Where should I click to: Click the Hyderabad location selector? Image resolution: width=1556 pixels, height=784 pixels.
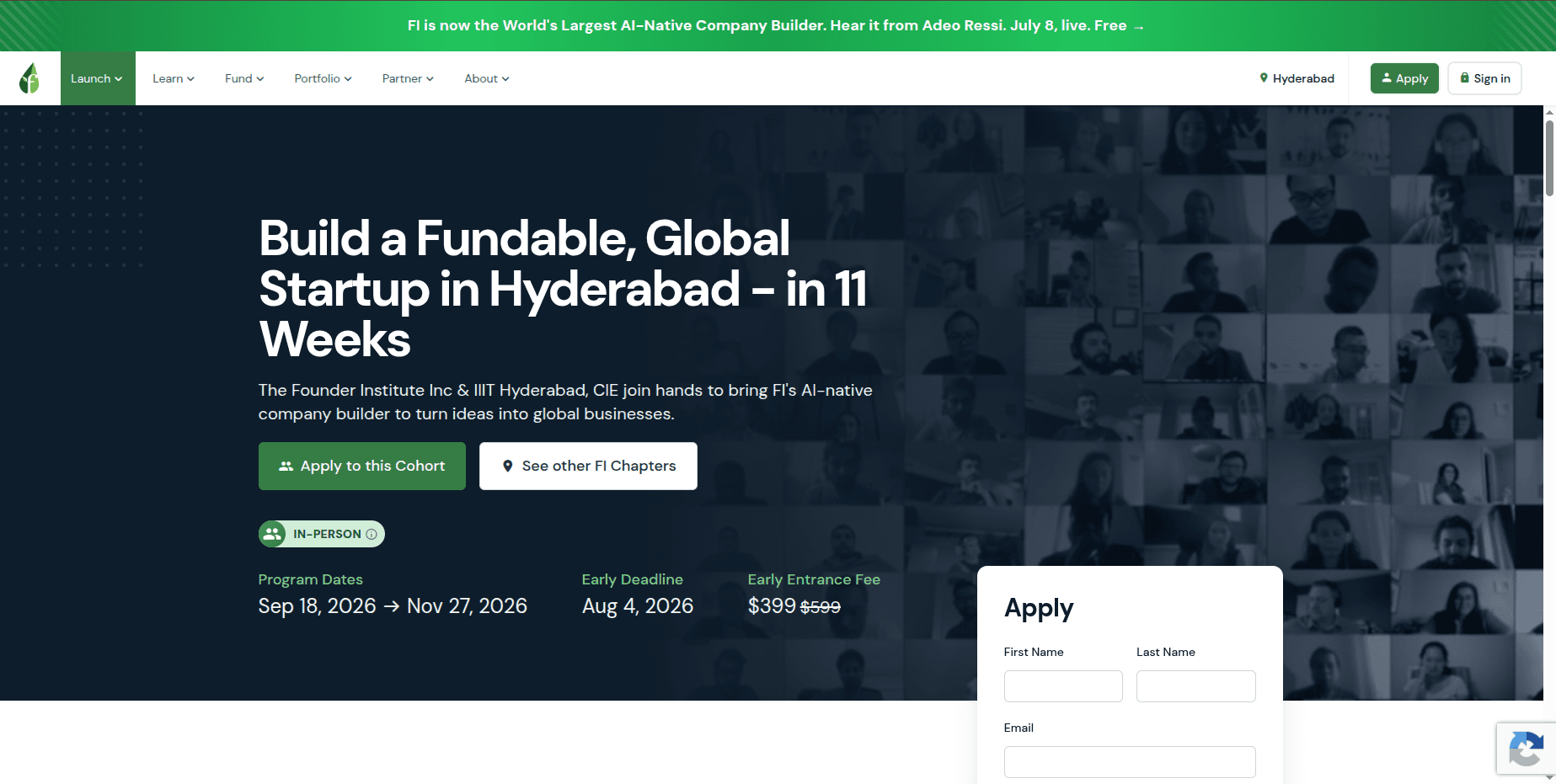tap(1297, 78)
